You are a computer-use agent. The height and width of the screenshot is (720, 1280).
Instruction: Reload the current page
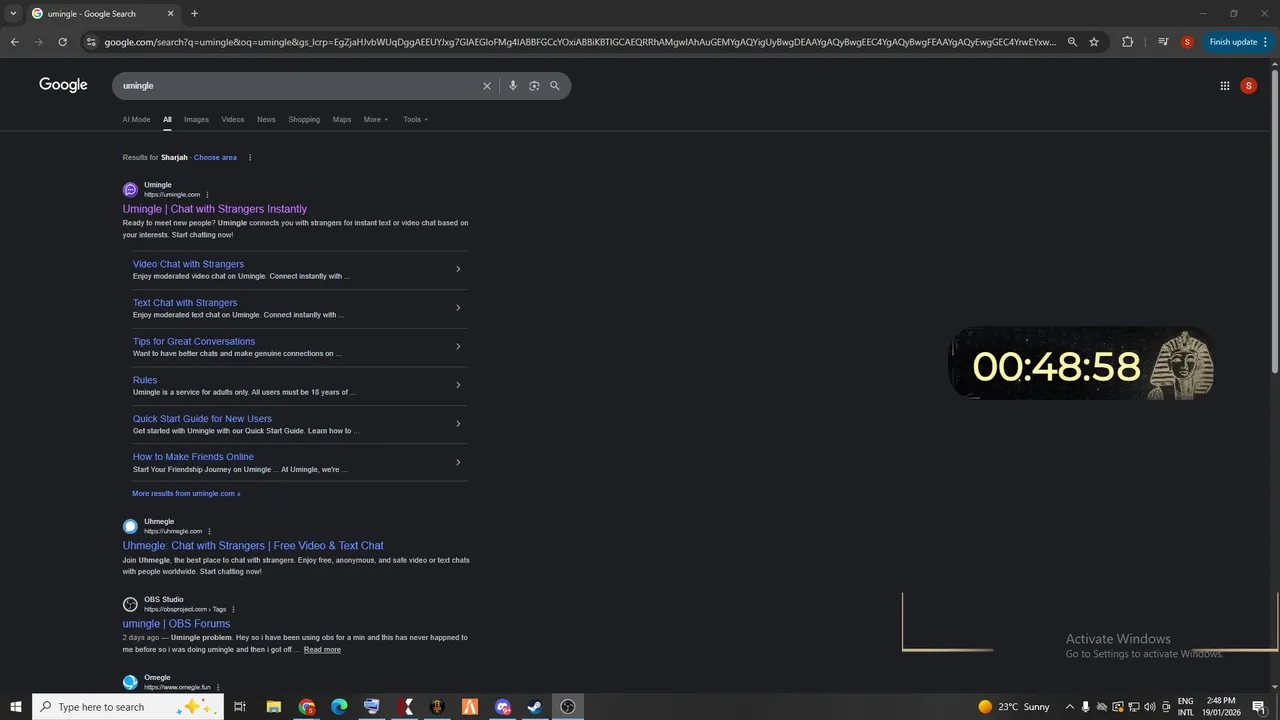point(62,42)
